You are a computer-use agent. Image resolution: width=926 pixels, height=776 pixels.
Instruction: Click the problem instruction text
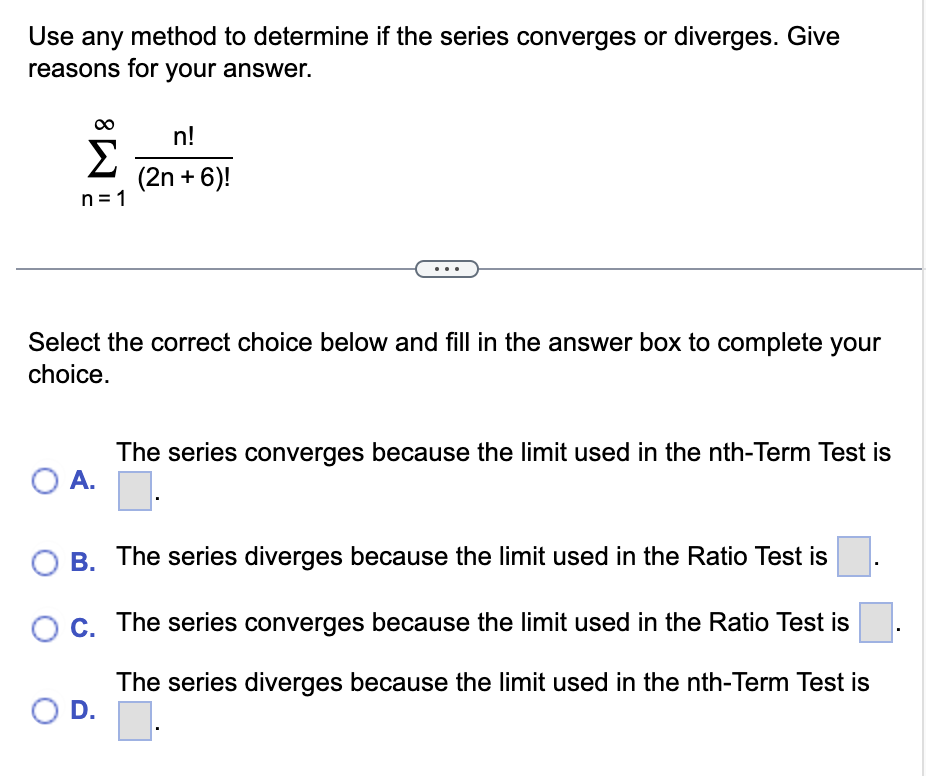pyautogui.click(x=430, y=52)
